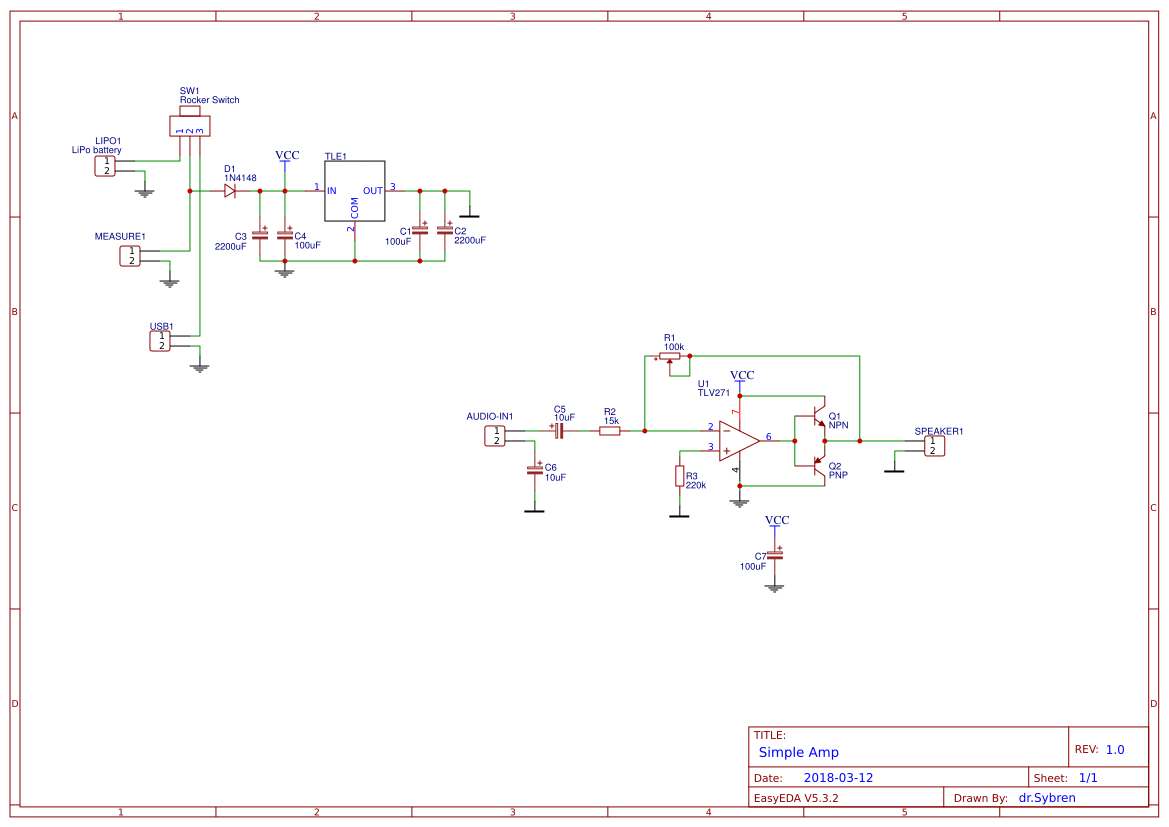1169x827 pixels.
Task: Click the '220k' value of R3
Action: [696, 485]
